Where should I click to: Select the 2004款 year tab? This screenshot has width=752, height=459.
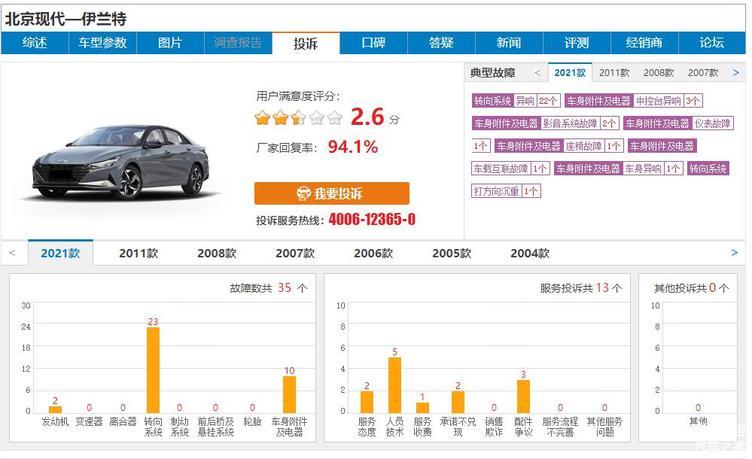pos(530,253)
